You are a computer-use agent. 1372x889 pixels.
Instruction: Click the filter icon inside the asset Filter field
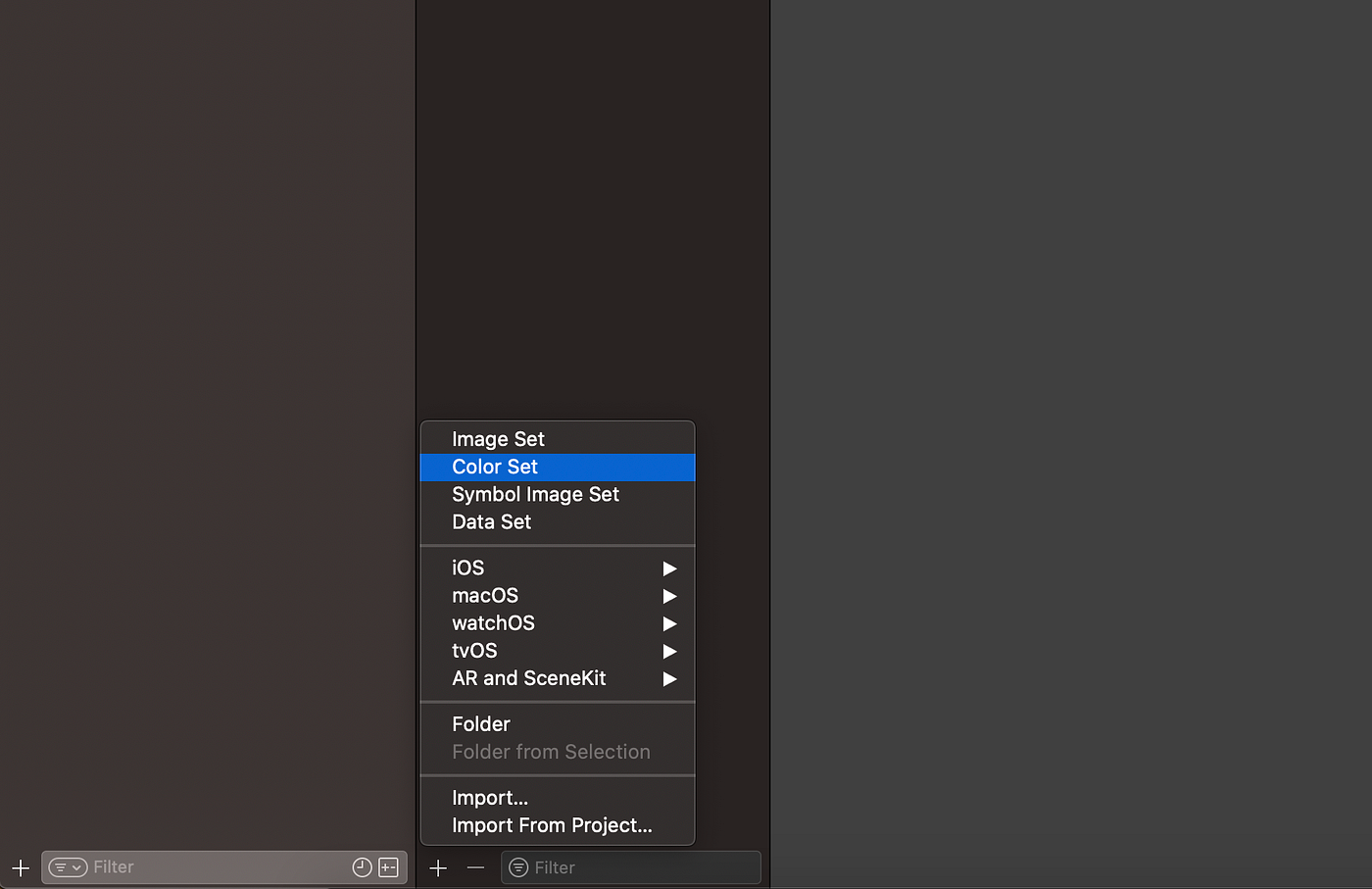pos(517,867)
